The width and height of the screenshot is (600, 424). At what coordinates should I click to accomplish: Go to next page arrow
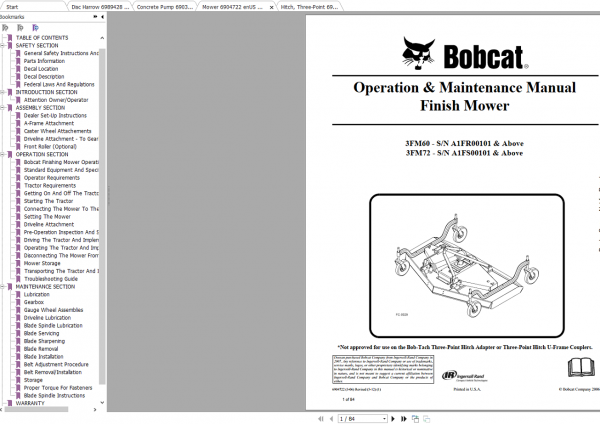coord(393,419)
